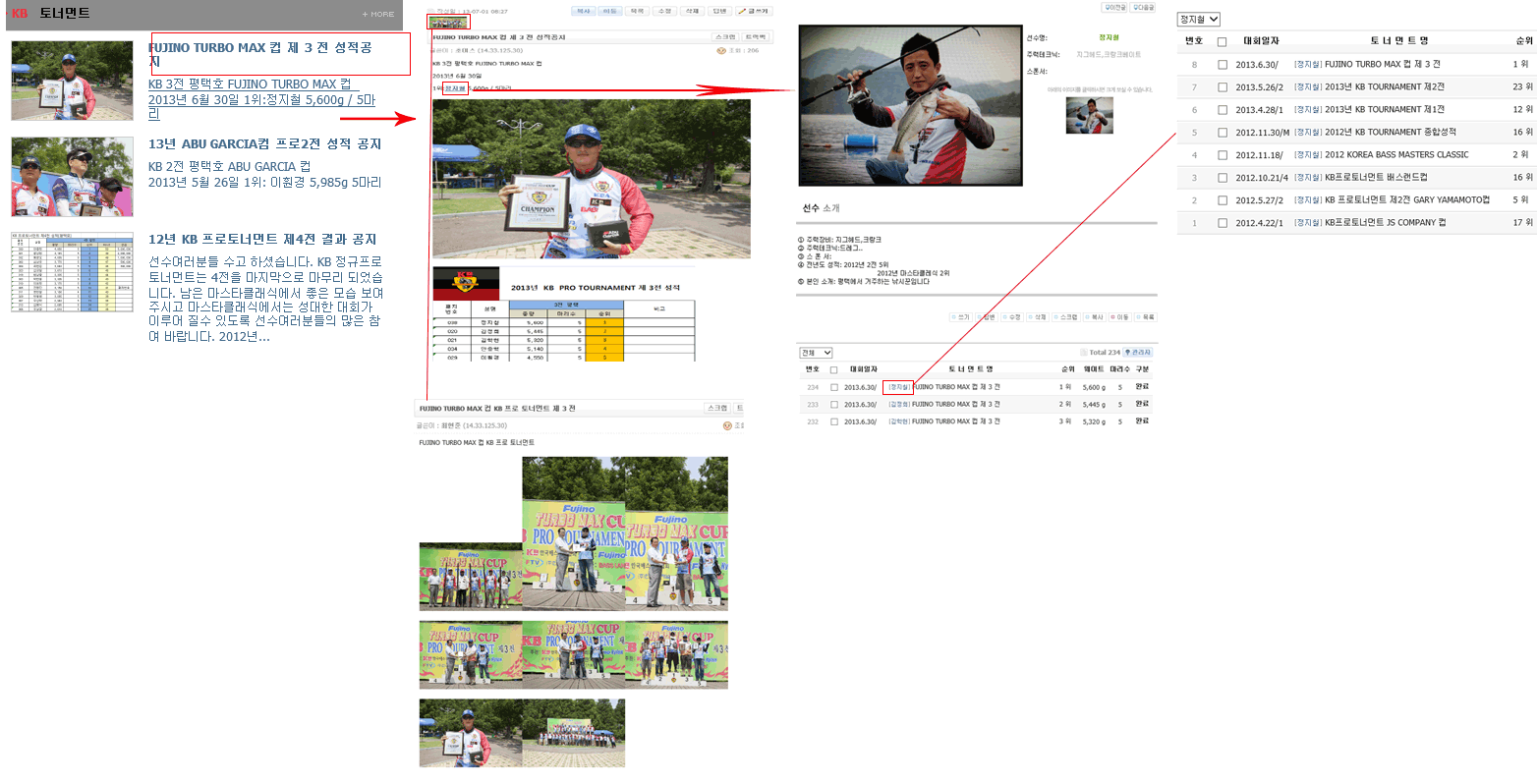Check the box for 2012 KOREA BASS MASTERS CLASSIC row

(x=1223, y=155)
